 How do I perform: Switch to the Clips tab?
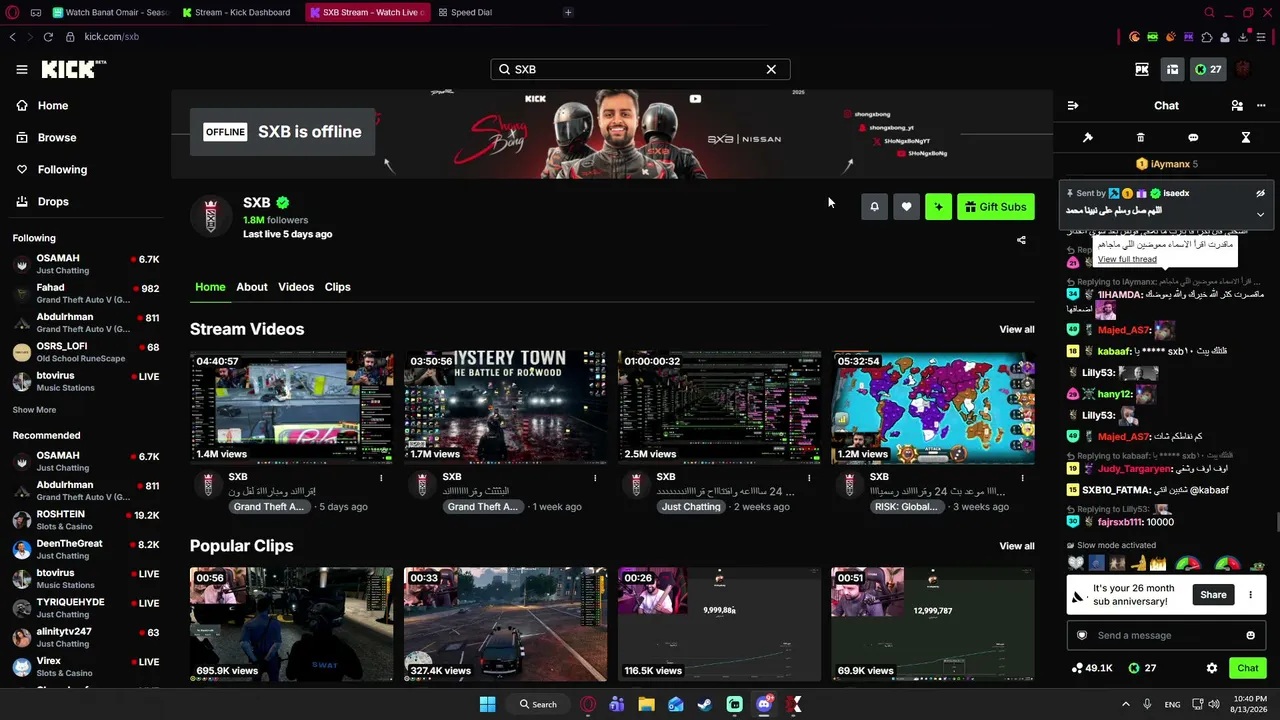coord(338,287)
